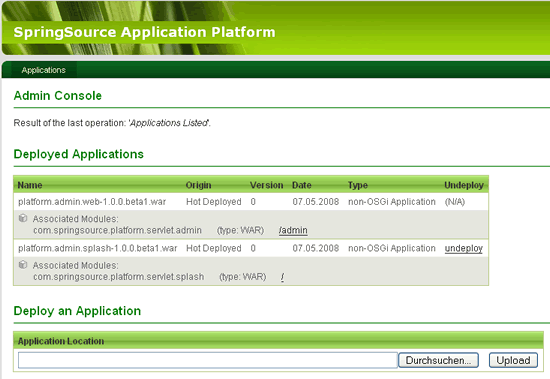Click the module icon for servlet.admin

[x=23, y=218]
